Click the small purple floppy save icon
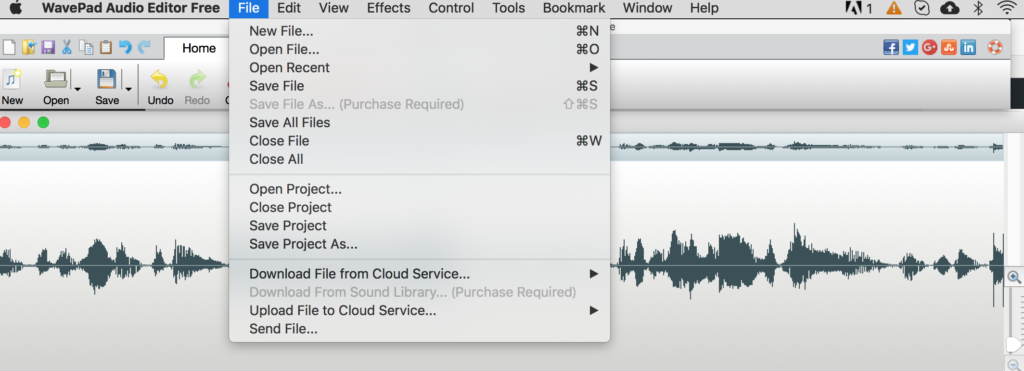This screenshot has width=1024, height=371. pos(48,47)
